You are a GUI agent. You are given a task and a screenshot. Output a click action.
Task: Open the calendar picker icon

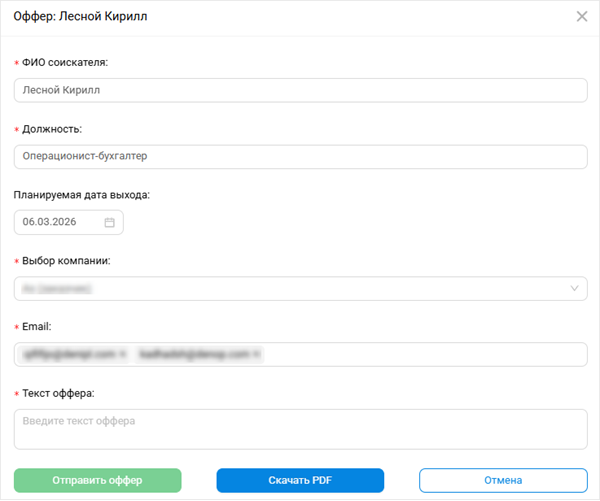coord(110,222)
